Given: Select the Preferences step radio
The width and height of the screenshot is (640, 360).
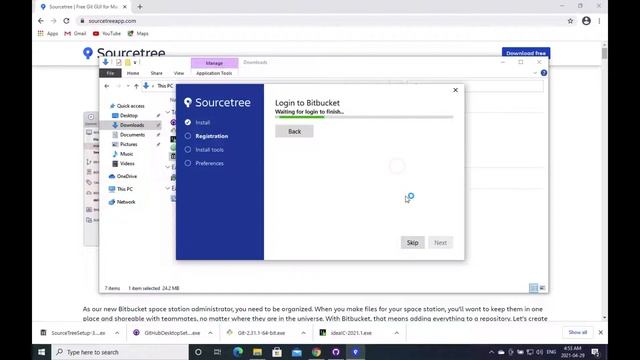Looking at the screenshot, I should click(x=188, y=163).
